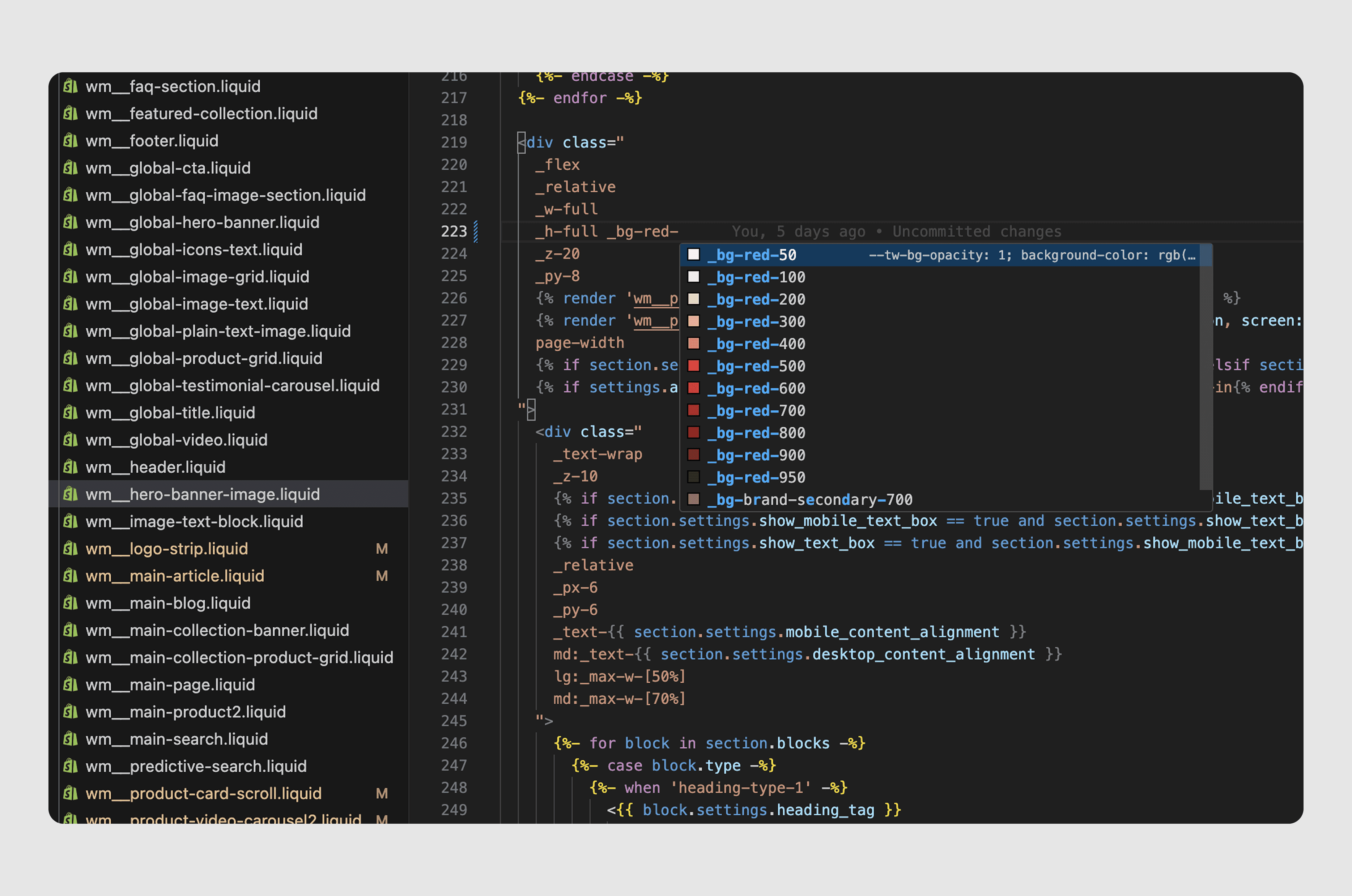Click the Shopify icon next to wm__header.liquid
1352x896 pixels.
pos(70,467)
